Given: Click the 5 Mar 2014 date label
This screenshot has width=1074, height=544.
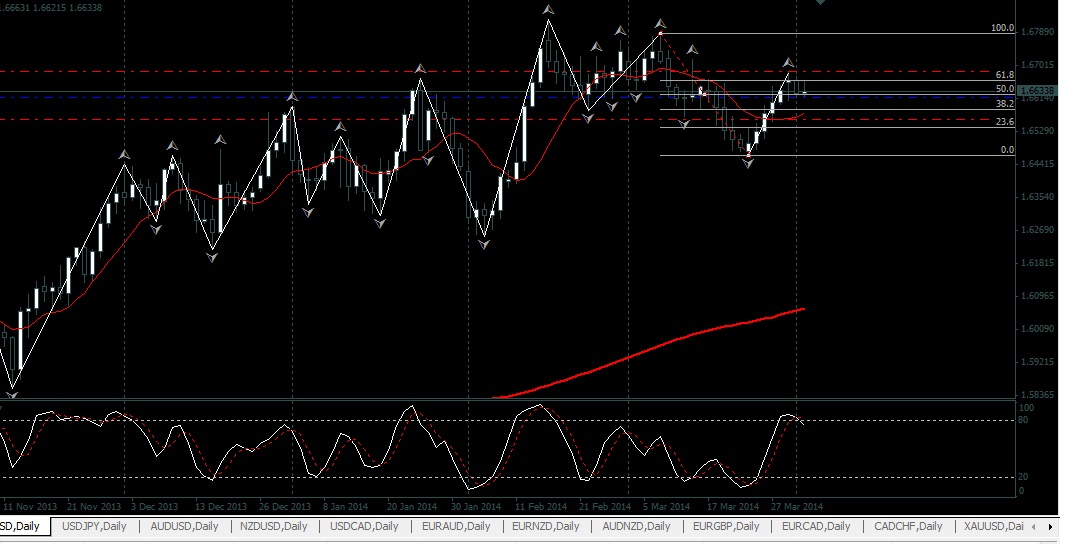Looking at the screenshot, I should 667,507.
